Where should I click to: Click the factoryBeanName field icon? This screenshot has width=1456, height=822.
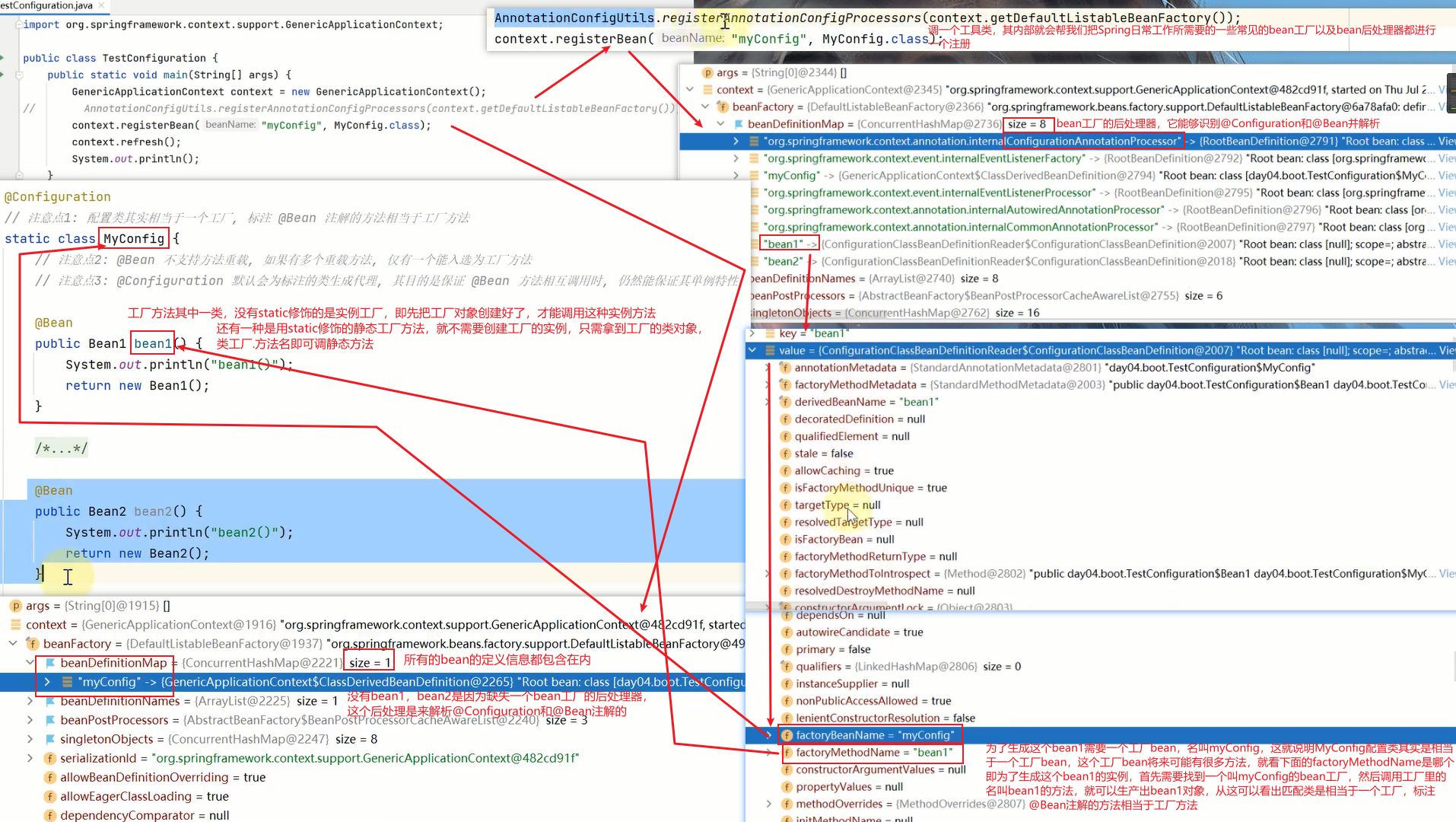tap(787, 735)
